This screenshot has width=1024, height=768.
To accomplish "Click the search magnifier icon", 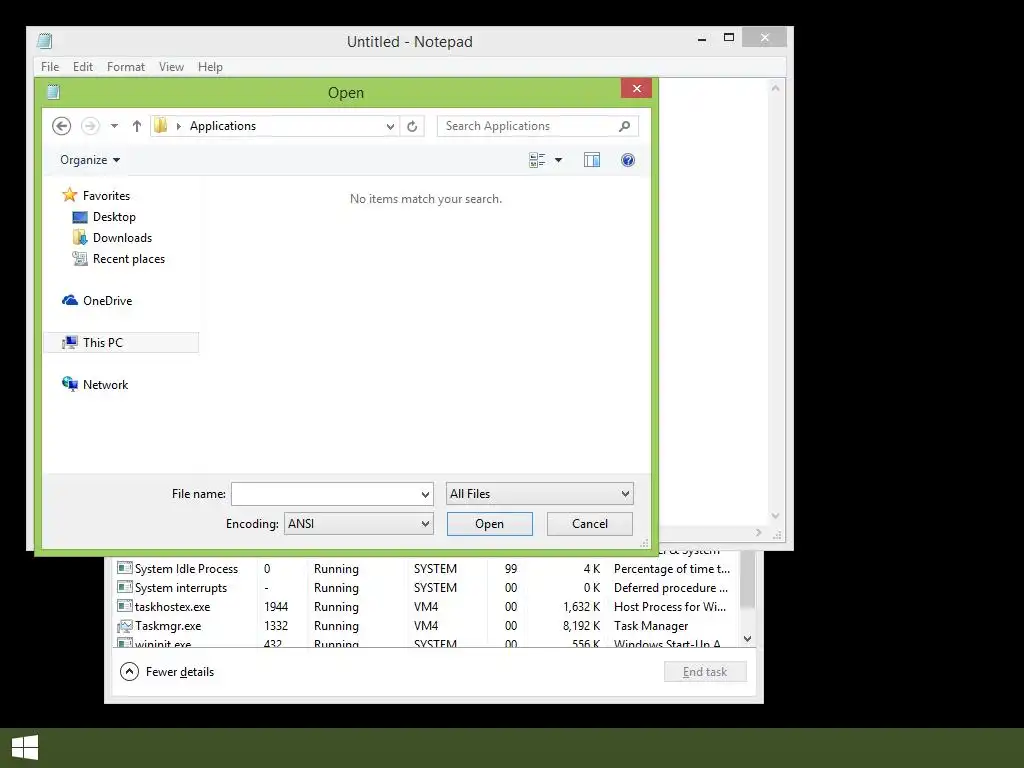I will (624, 126).
